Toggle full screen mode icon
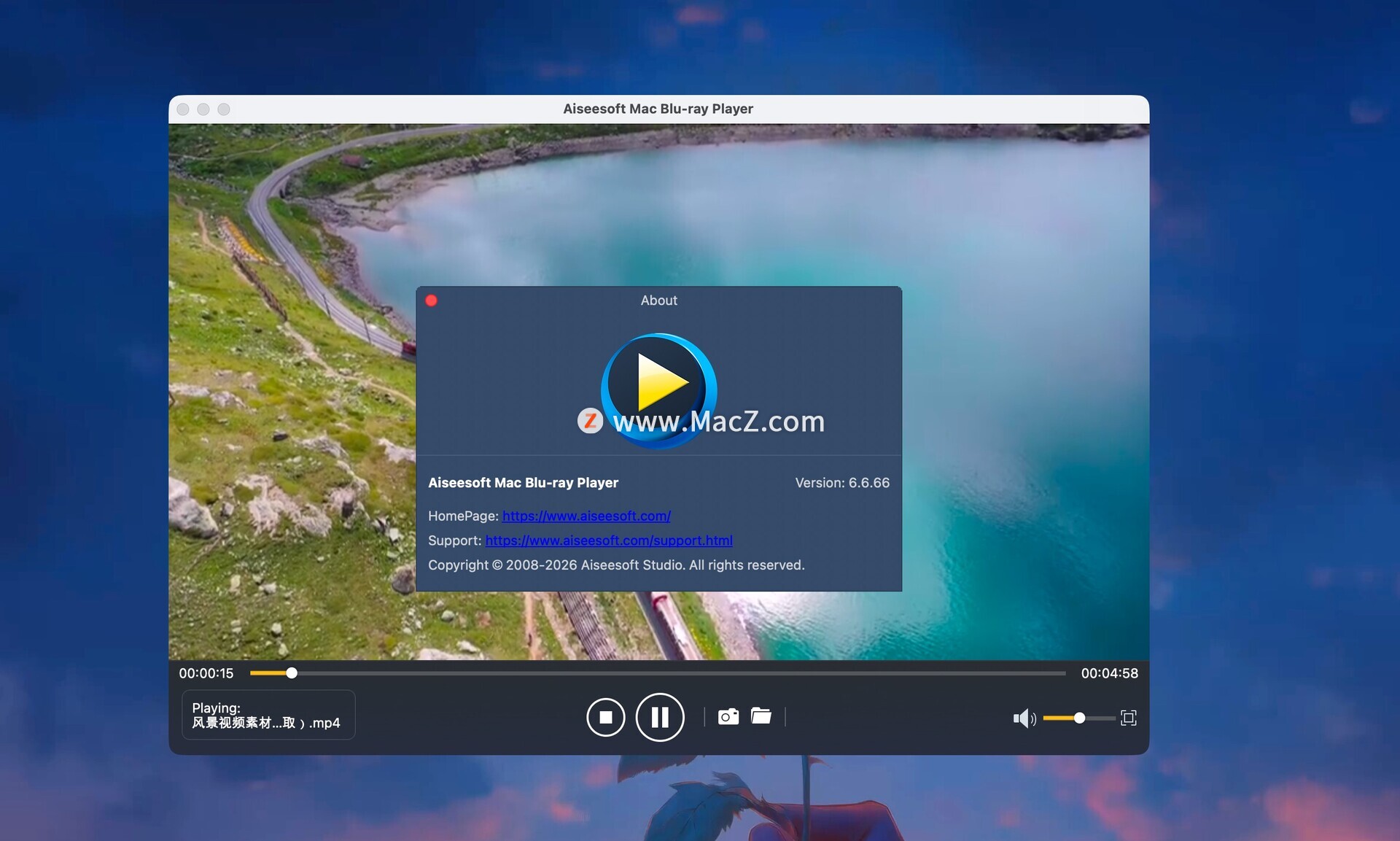The width and height of the screenshot is (1400, 841). coord(1128,718)
